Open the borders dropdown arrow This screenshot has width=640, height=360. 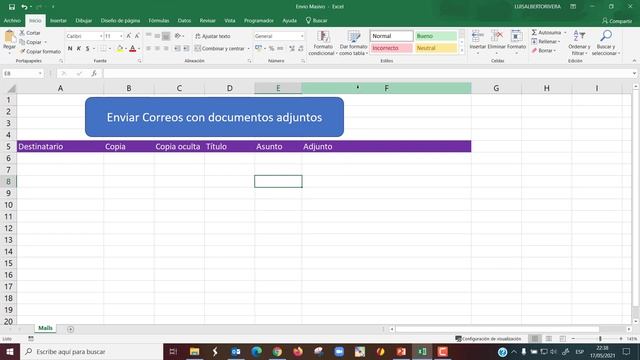point(110,49)
